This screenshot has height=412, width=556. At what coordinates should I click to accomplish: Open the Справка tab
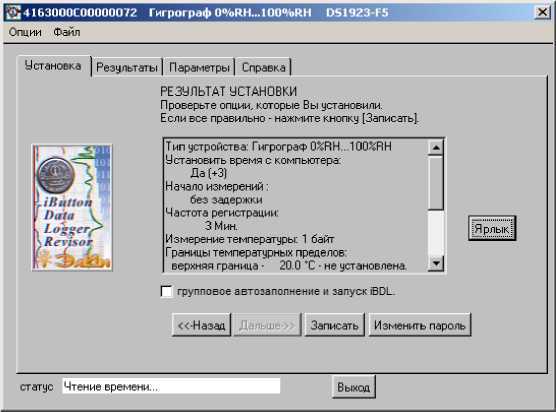[263, 67]
